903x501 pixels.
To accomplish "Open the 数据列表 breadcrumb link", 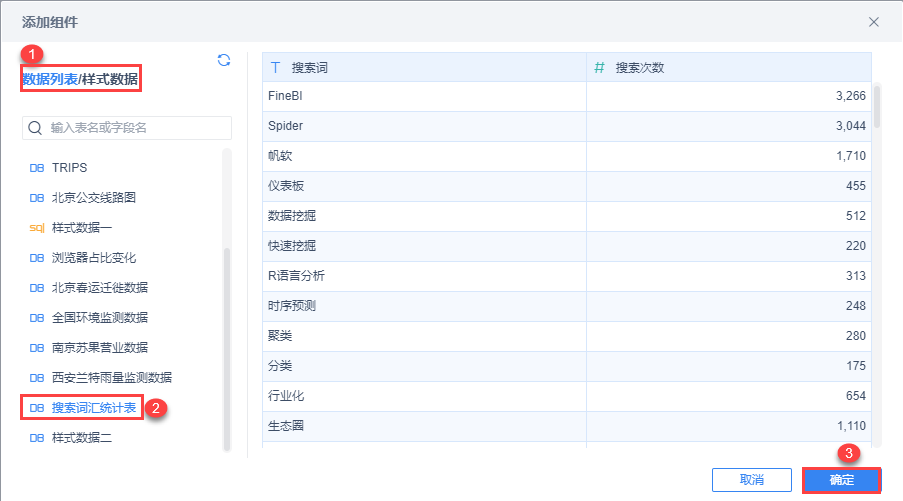I will click(50, 78).
